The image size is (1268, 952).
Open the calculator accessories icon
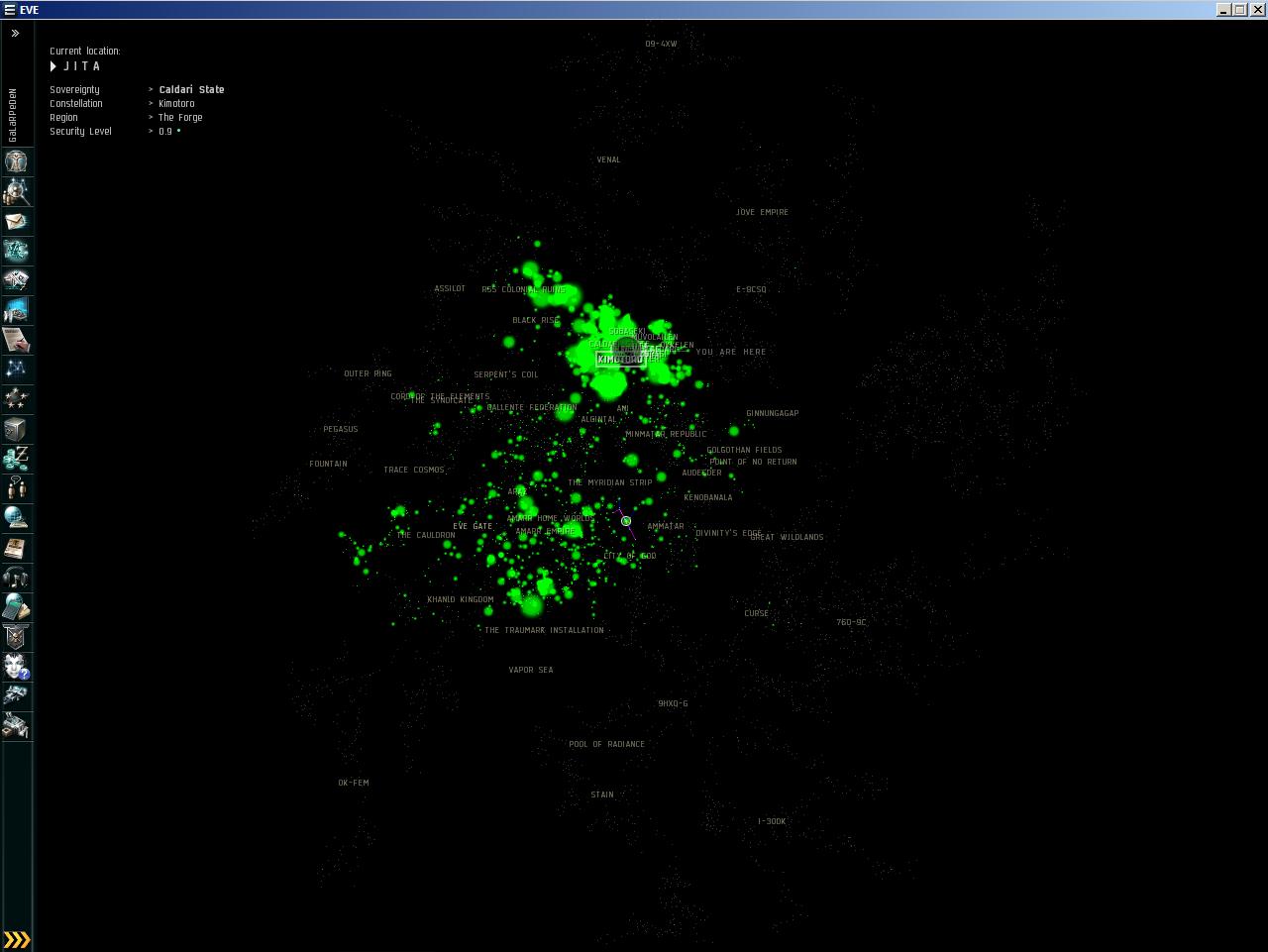(16, 607)
